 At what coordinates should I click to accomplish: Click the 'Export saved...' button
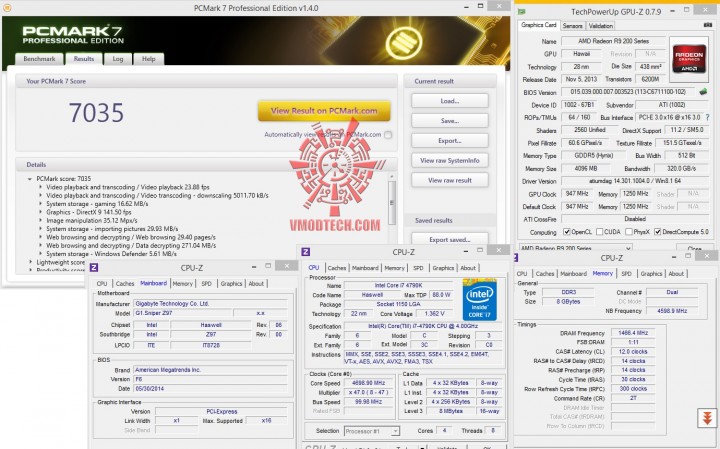(x=450, y=239)
